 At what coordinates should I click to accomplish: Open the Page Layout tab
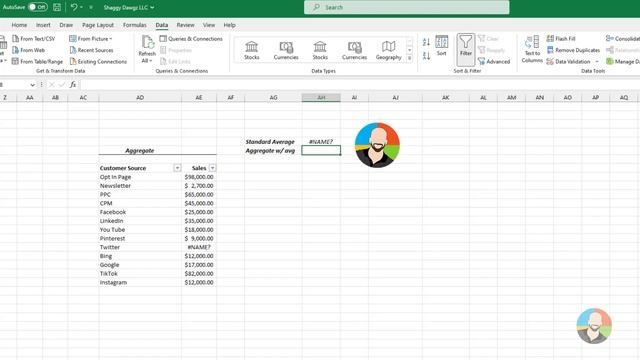(98, 25)
